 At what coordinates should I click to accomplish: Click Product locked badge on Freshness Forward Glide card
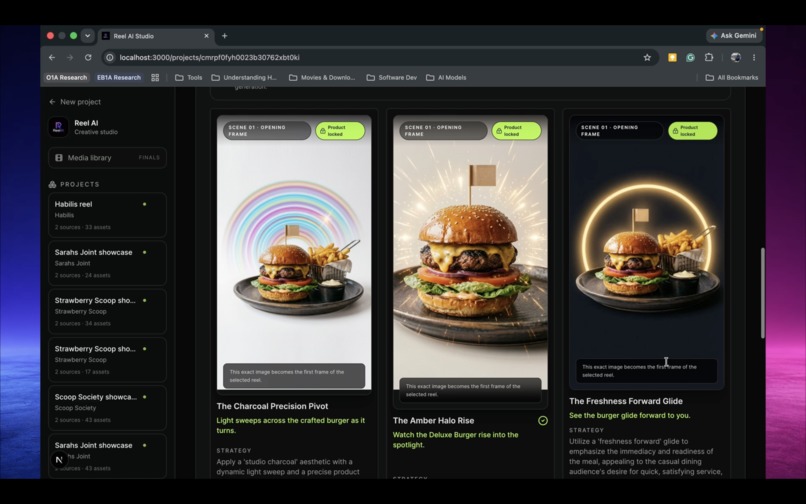[x=692, y=131]
